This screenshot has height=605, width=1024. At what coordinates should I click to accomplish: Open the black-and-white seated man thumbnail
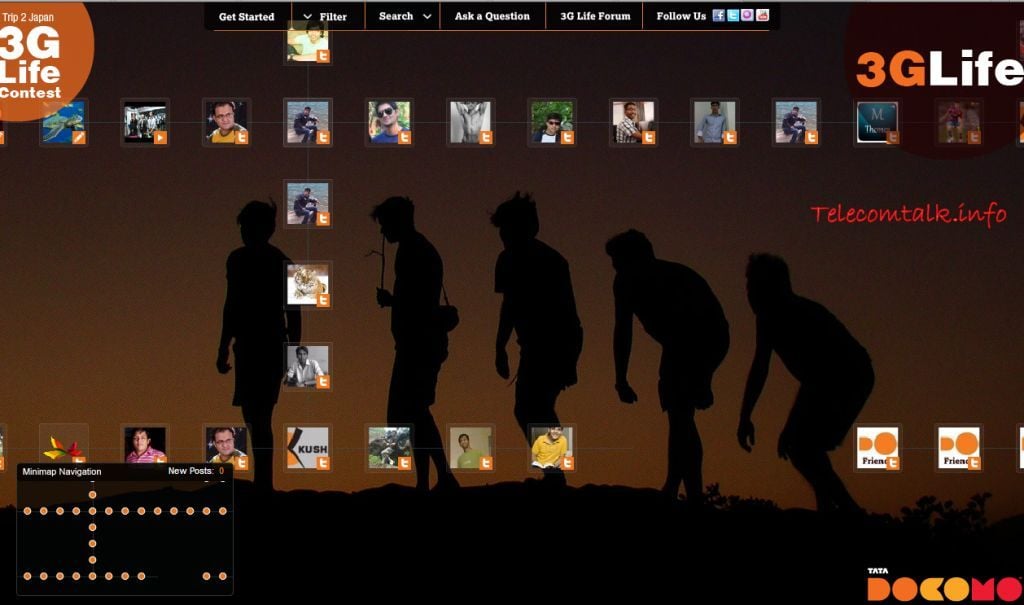[x=308, y=367]
